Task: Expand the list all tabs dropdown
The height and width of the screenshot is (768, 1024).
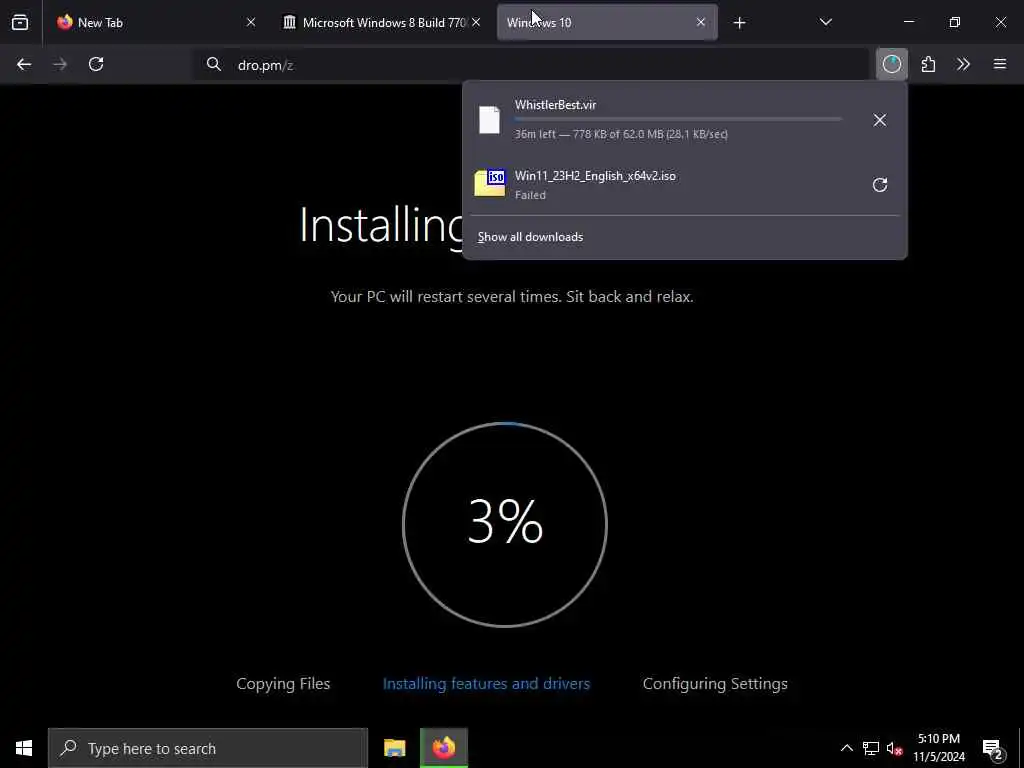Action: 825,22
